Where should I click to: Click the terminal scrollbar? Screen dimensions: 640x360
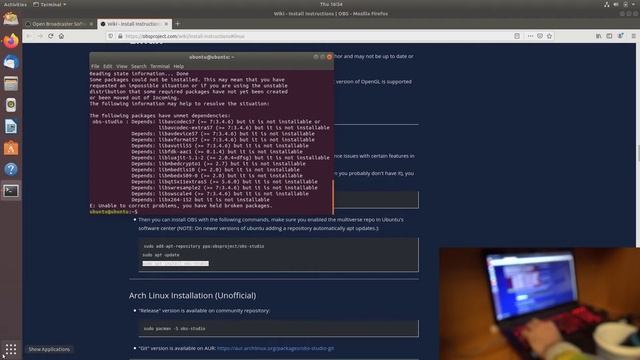click(x=333, y=196)
